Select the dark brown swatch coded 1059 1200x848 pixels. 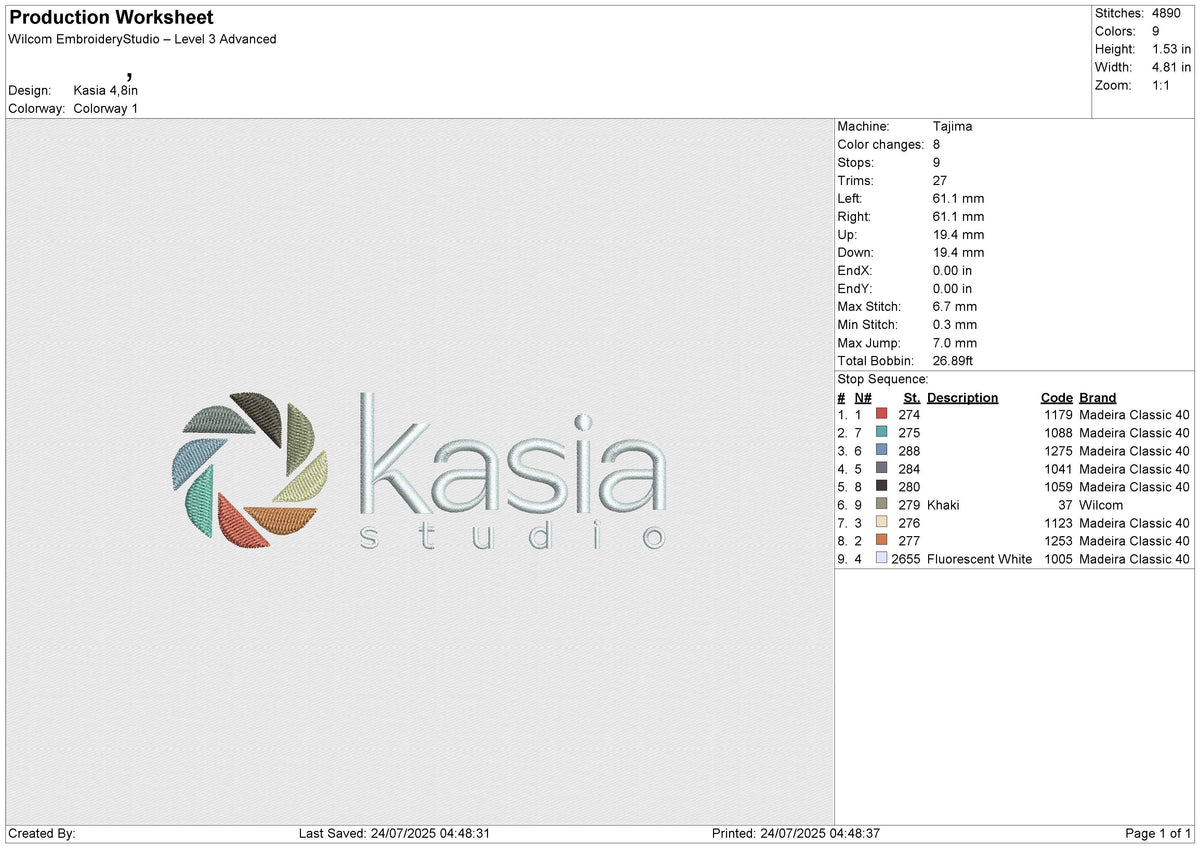(881, 486)
